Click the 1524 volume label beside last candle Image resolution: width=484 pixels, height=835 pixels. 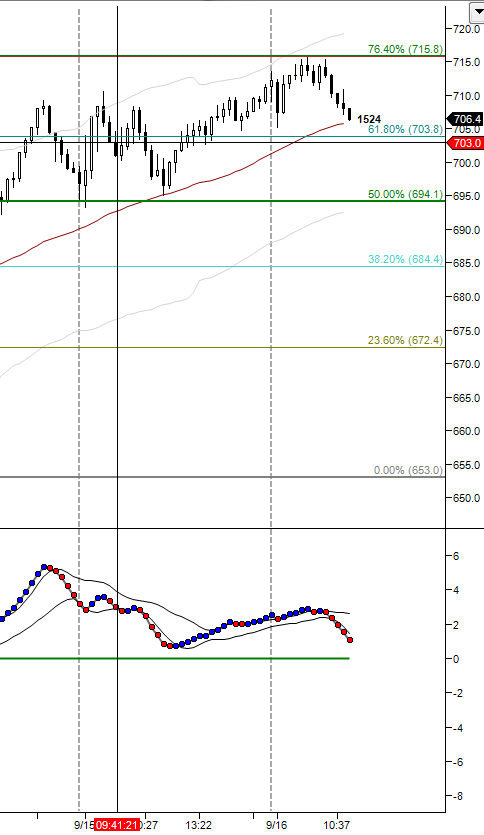coord(369,119)
